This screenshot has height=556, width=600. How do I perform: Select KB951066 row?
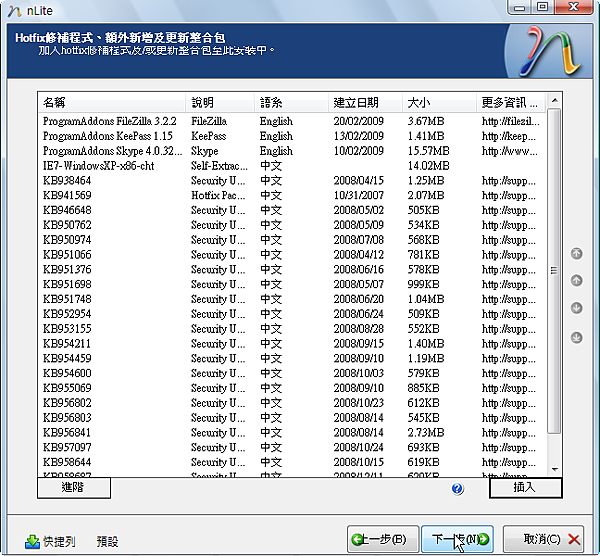click(x=292, y=255)
